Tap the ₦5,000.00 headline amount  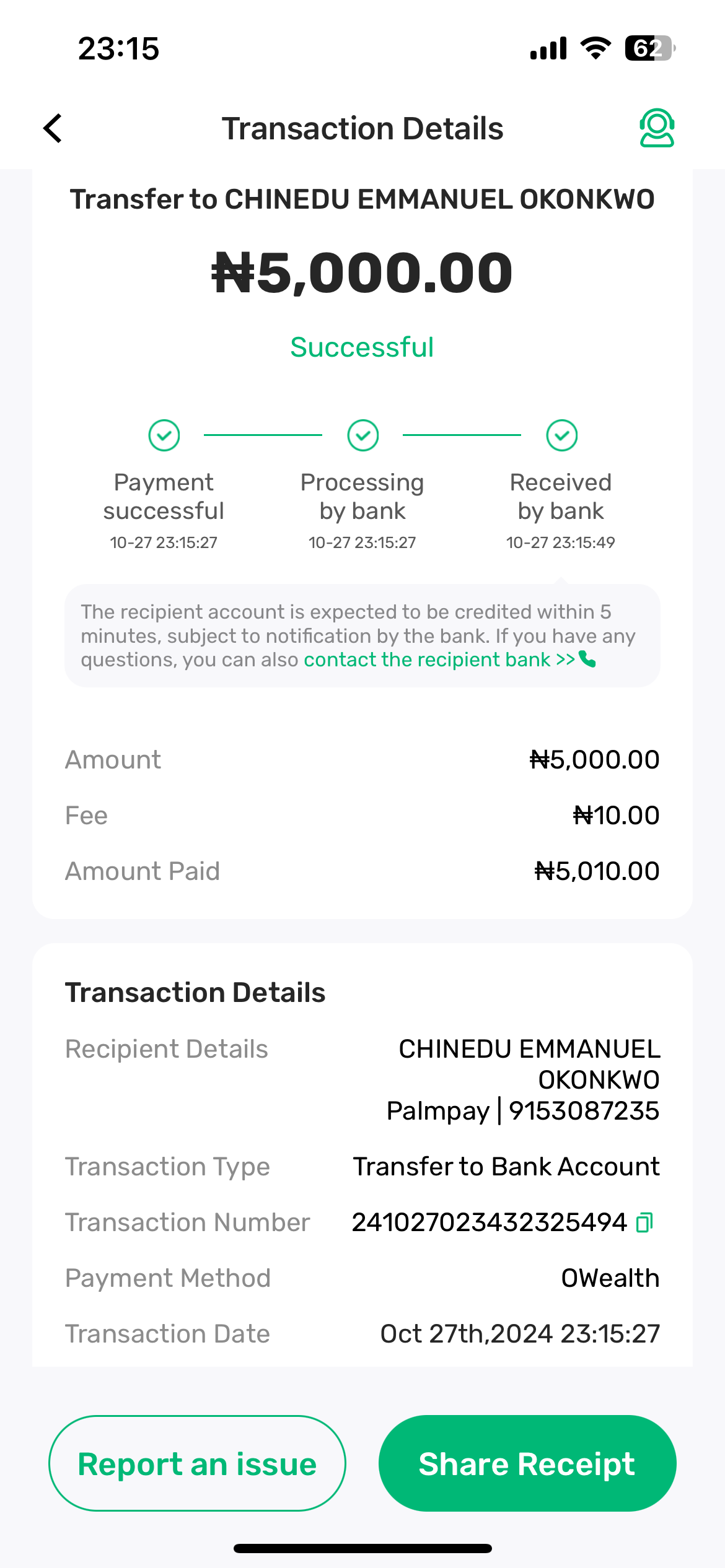click(x=362, y=273)
